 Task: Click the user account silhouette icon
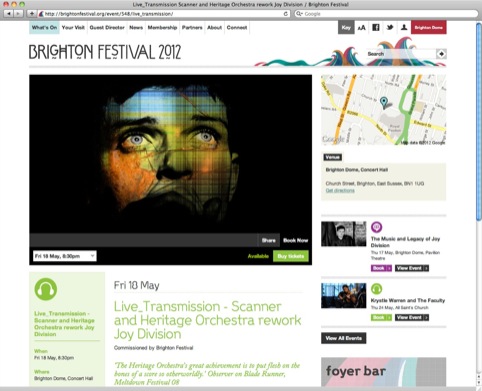coord(404,28)
